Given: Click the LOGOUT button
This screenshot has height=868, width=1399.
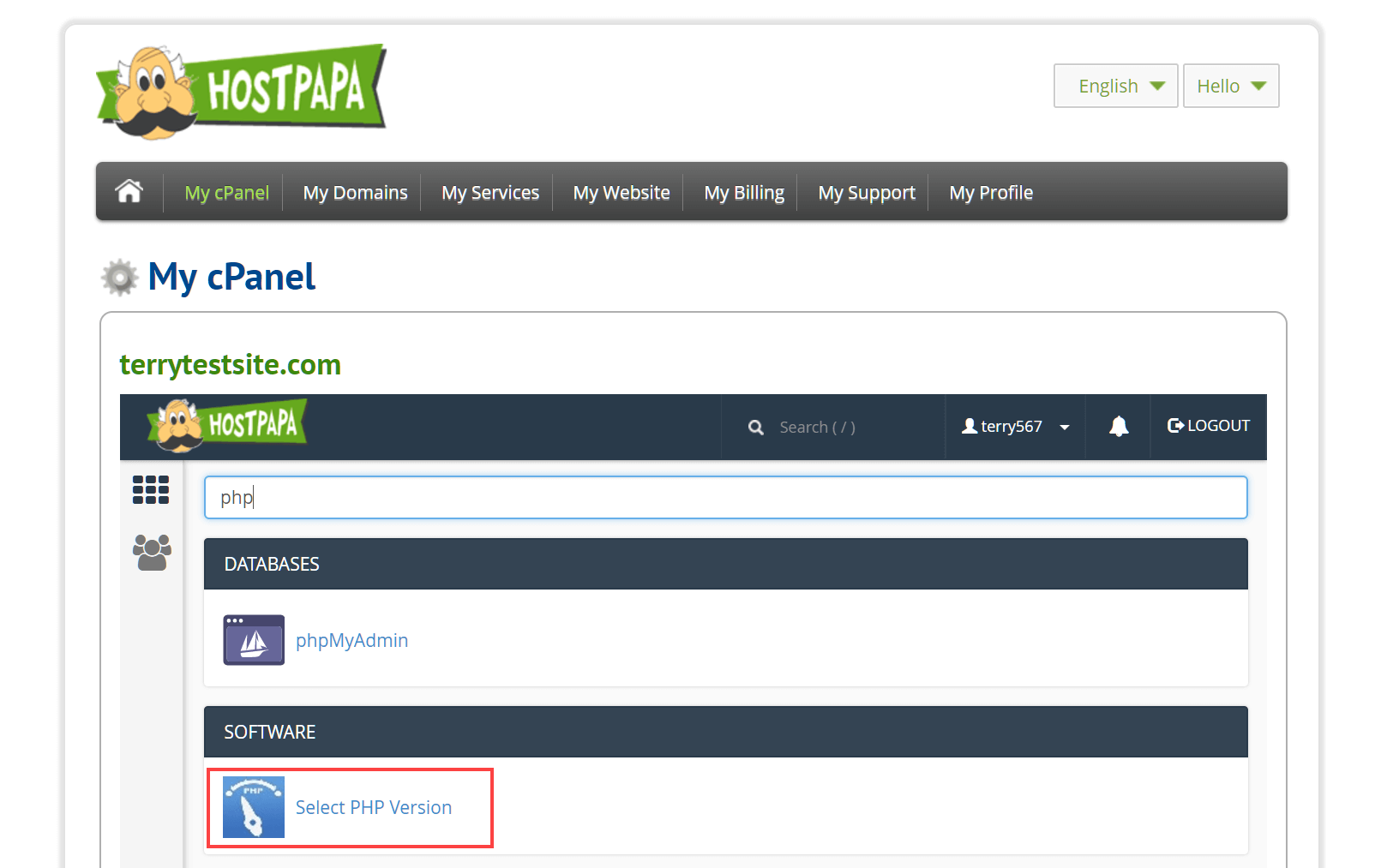Looking at the screenshot, I should coord(1209,426).
